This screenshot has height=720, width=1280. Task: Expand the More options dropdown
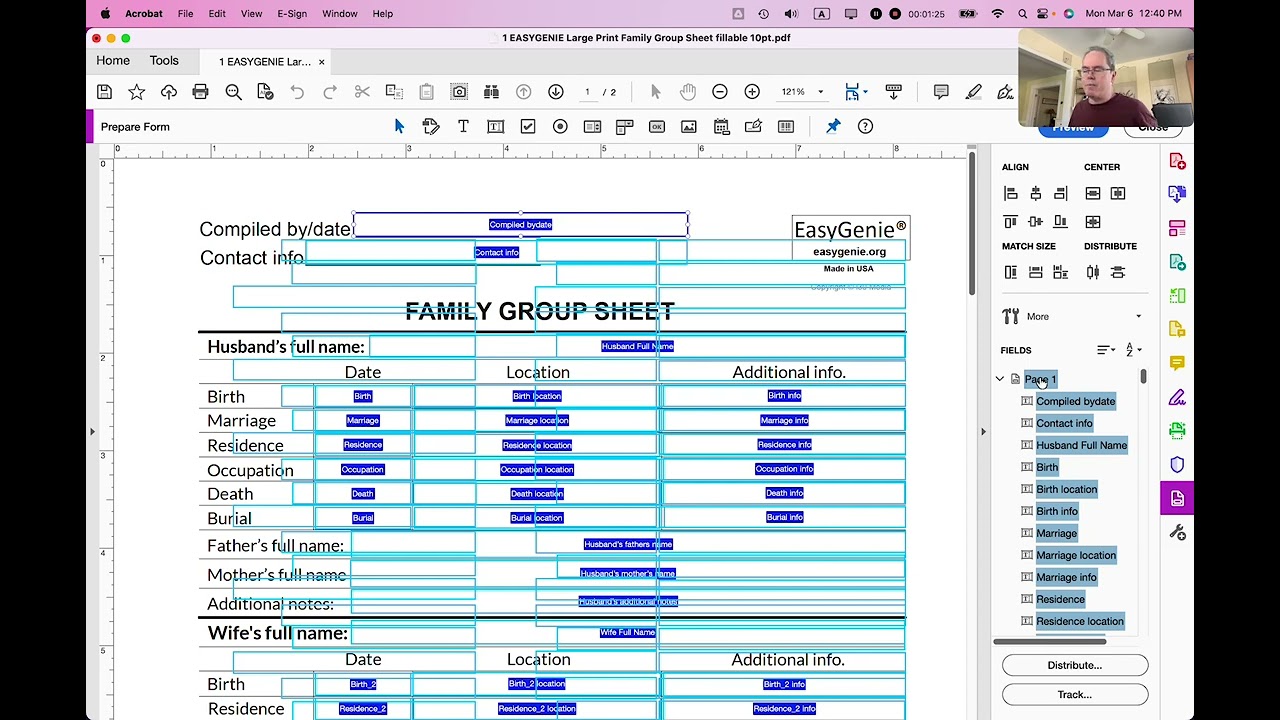pos(1138,317)
